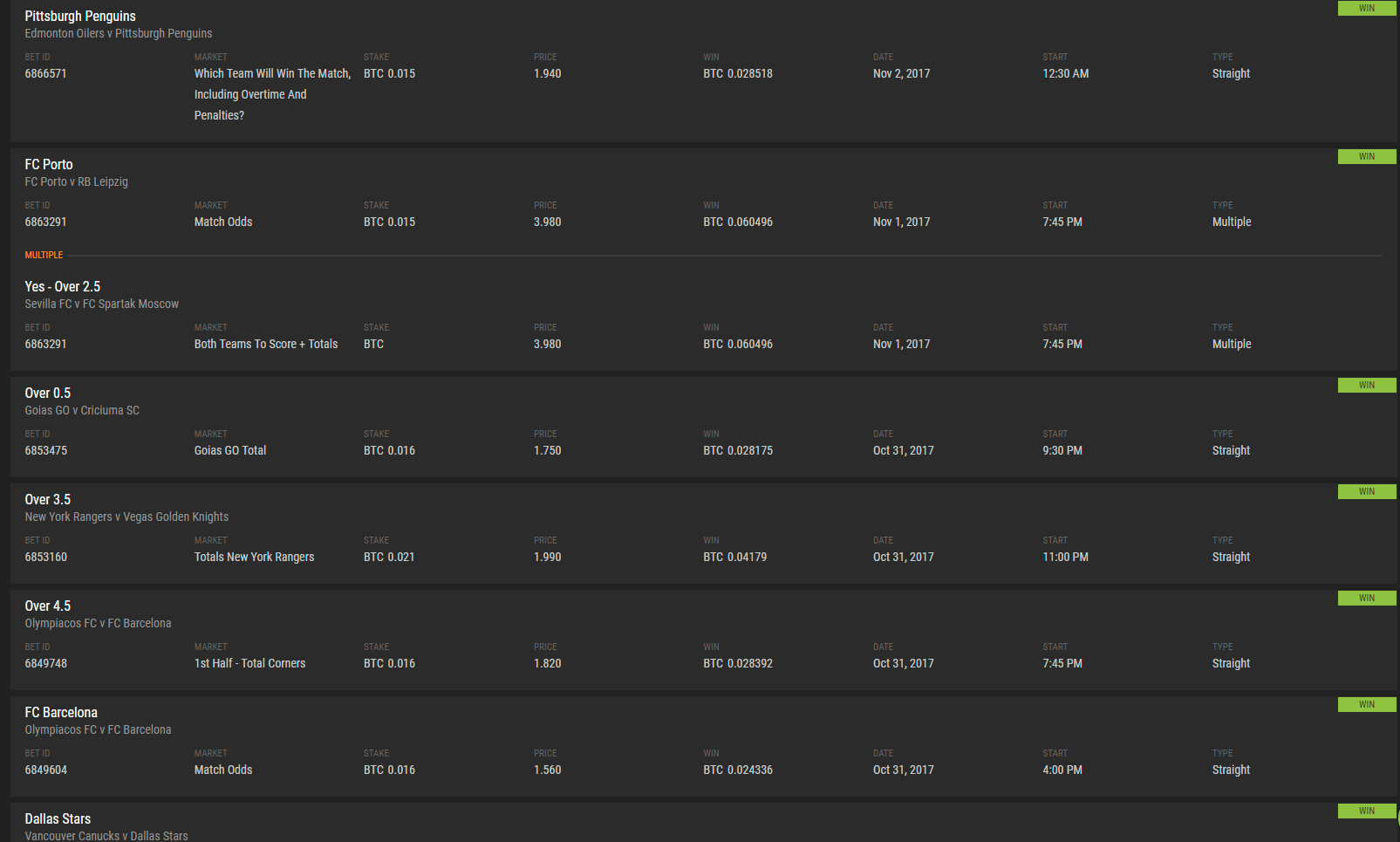1400x842 pixels.
Task: Click the Goias GO v Criciuma SC match
Action: tap(82, 410)
